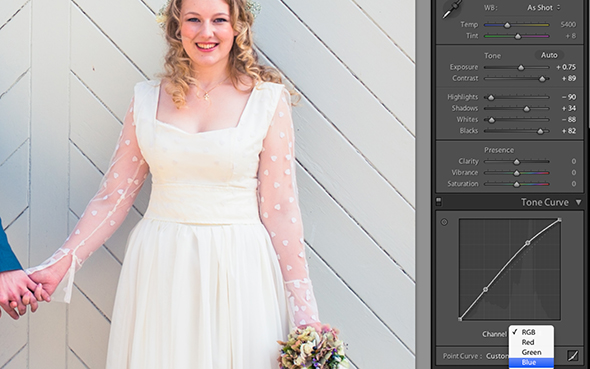Activate the tone curve targeted adjustment tool
The image size is (590, 369).
pyautogui.click(x=444, y=222)
